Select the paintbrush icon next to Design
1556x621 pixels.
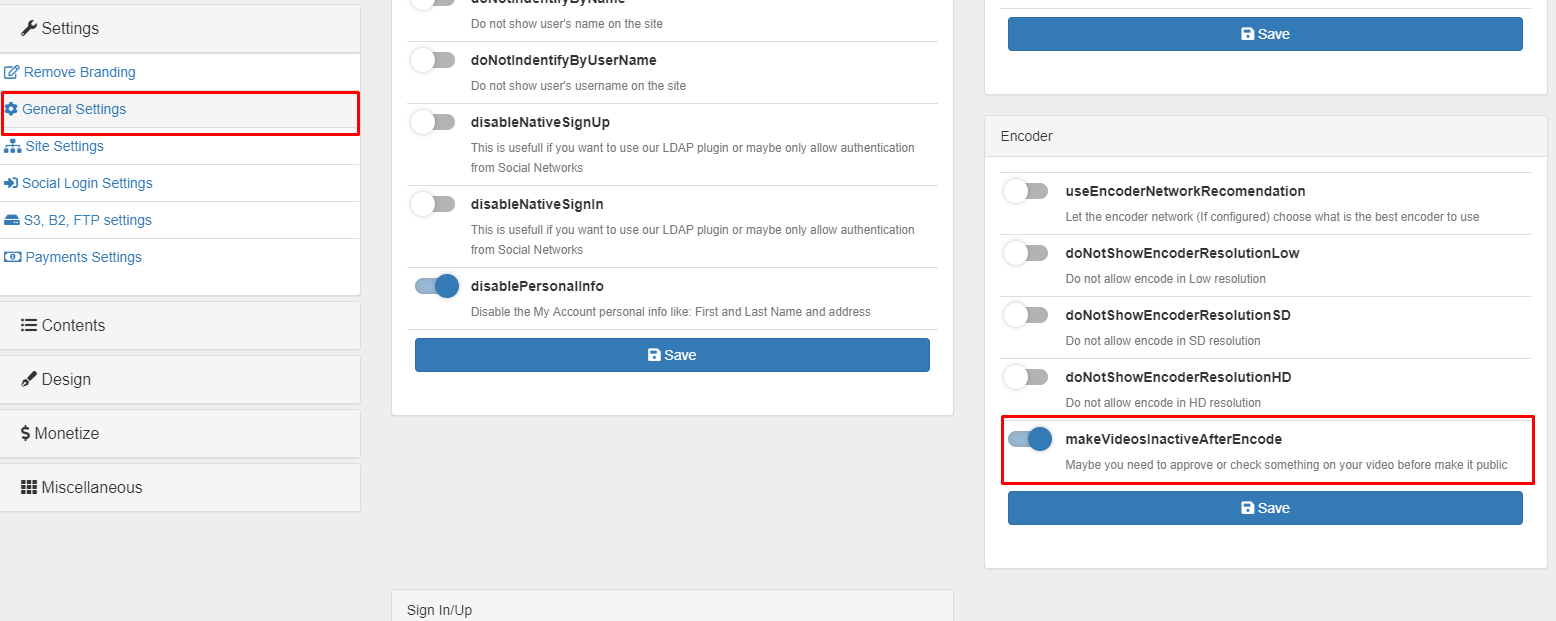click(30, 379)
